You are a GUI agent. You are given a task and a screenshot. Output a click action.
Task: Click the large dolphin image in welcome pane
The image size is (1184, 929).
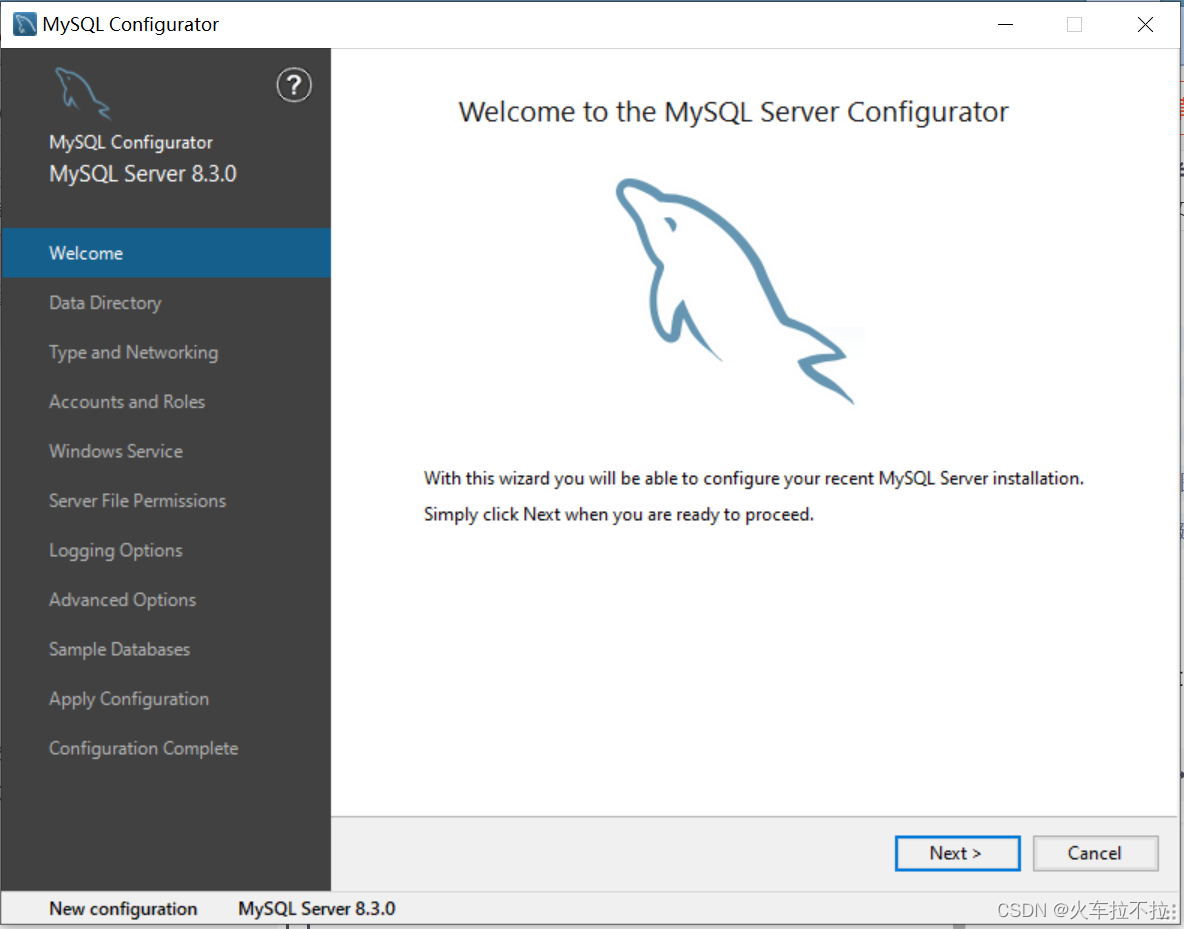click(734, 291)
